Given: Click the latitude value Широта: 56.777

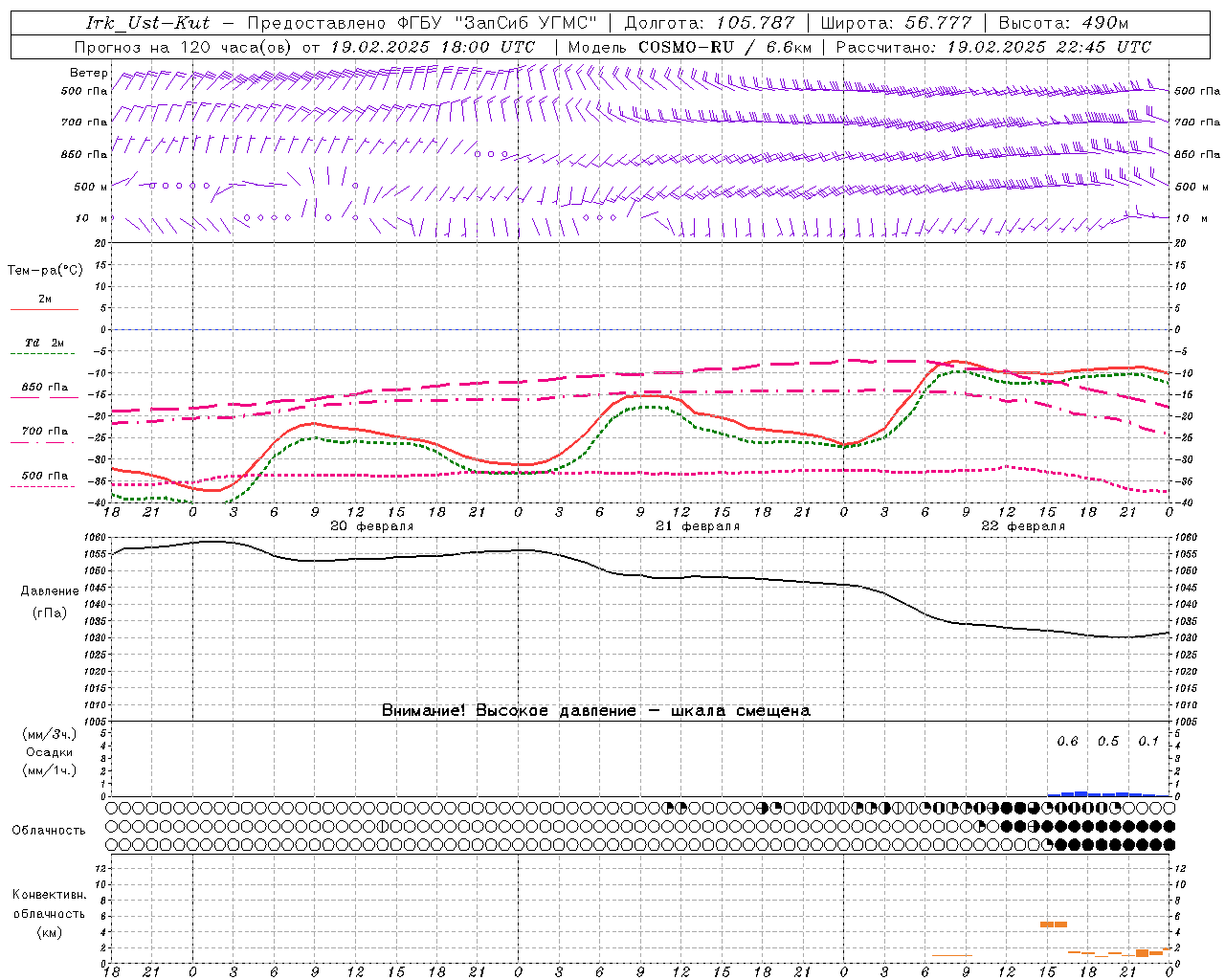Looking at the screenshot, I should coord(896,23).
